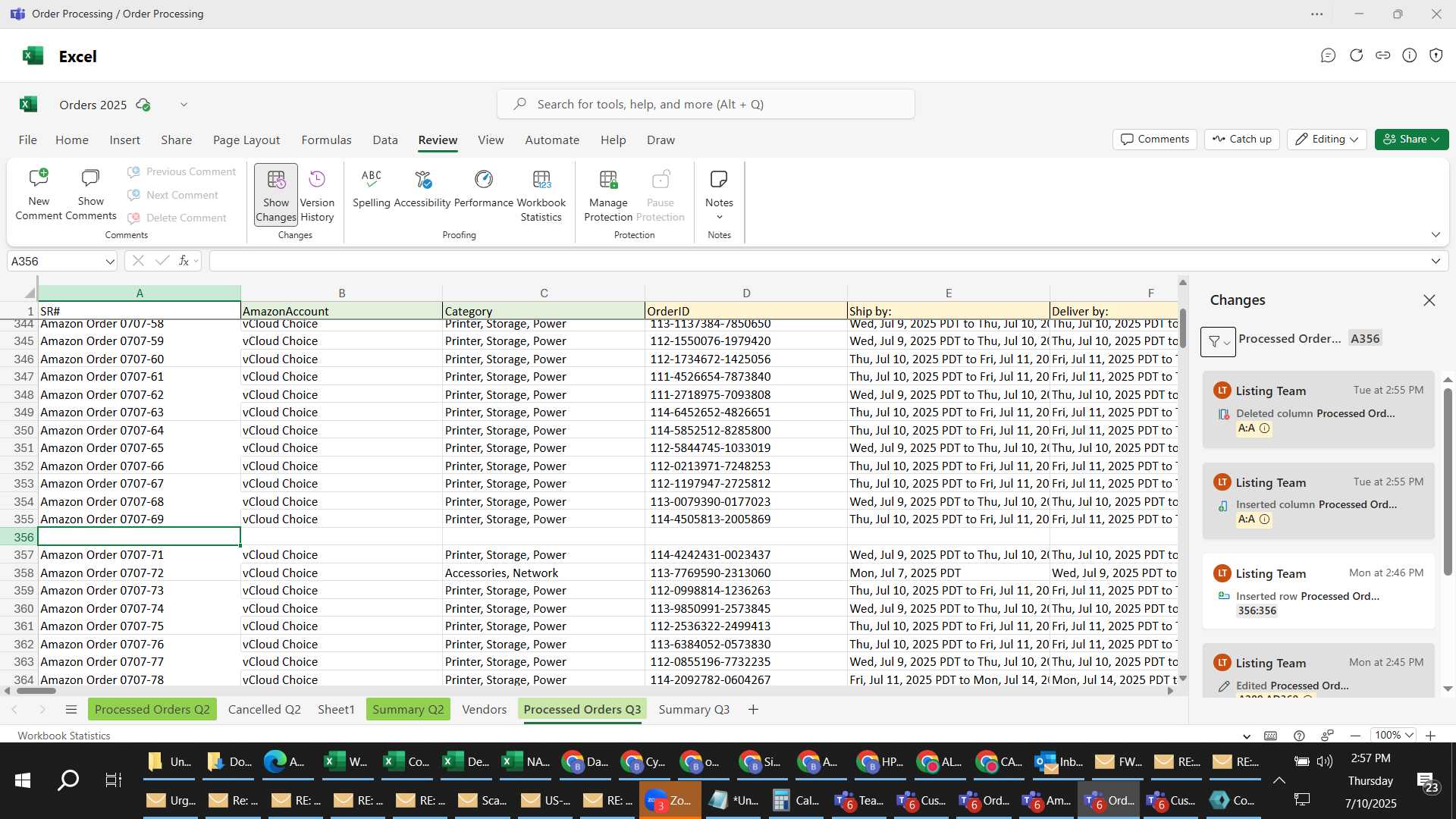Copy link icon in Teams header

1382,55
